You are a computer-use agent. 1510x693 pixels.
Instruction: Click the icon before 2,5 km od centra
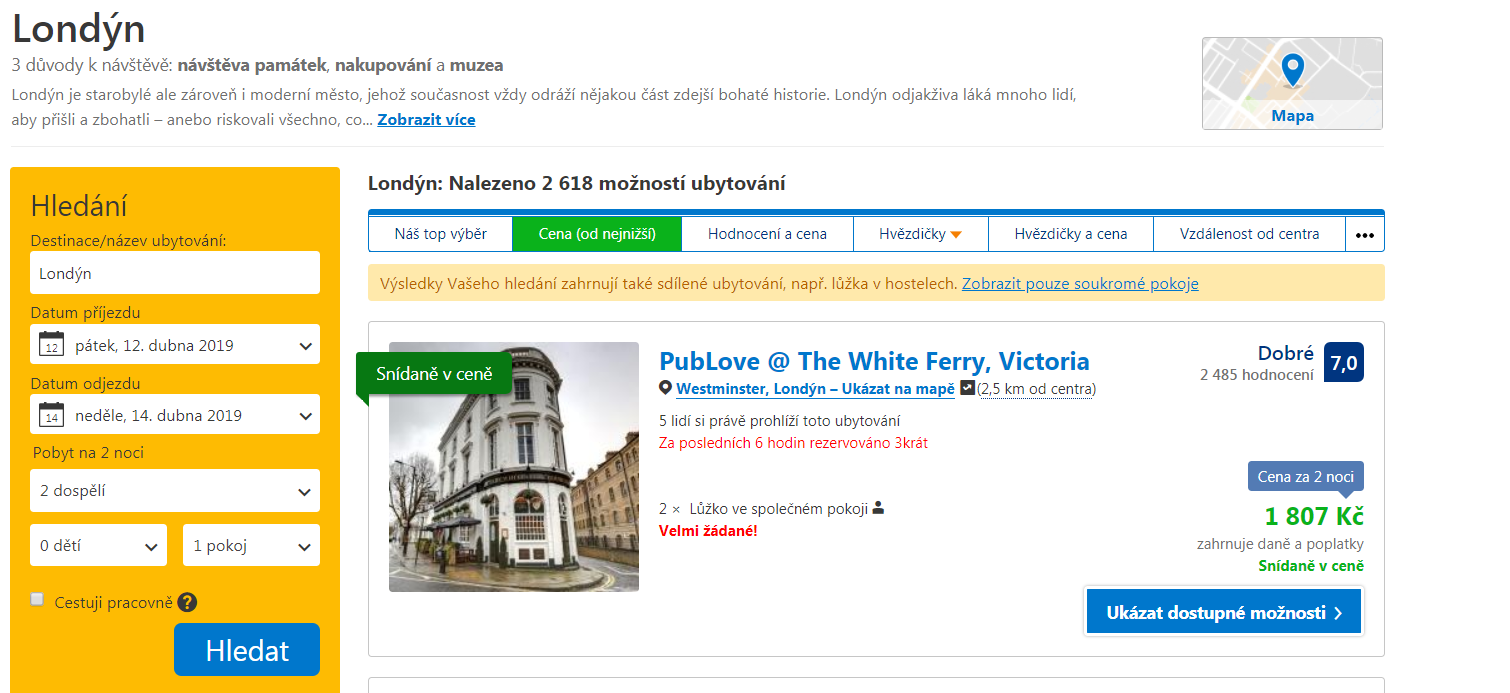[x=967, y=388]
